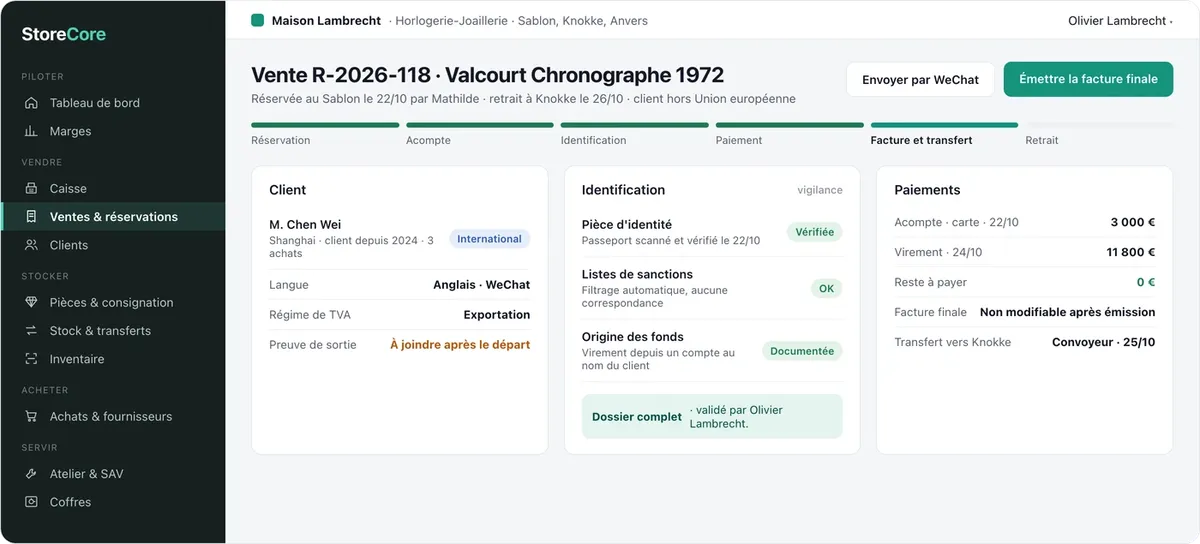Select the Facture et transfert step

coord(944,134)
